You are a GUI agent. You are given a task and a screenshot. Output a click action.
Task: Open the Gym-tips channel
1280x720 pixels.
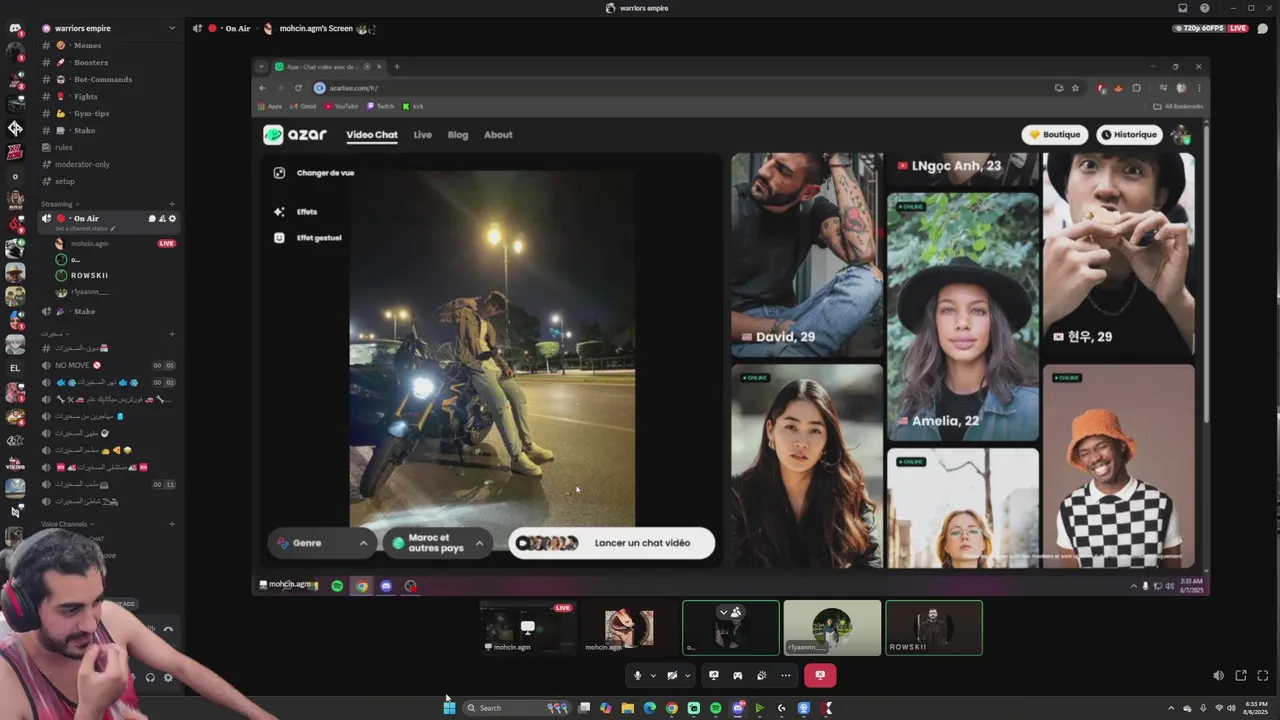click(x=108, y=113)
